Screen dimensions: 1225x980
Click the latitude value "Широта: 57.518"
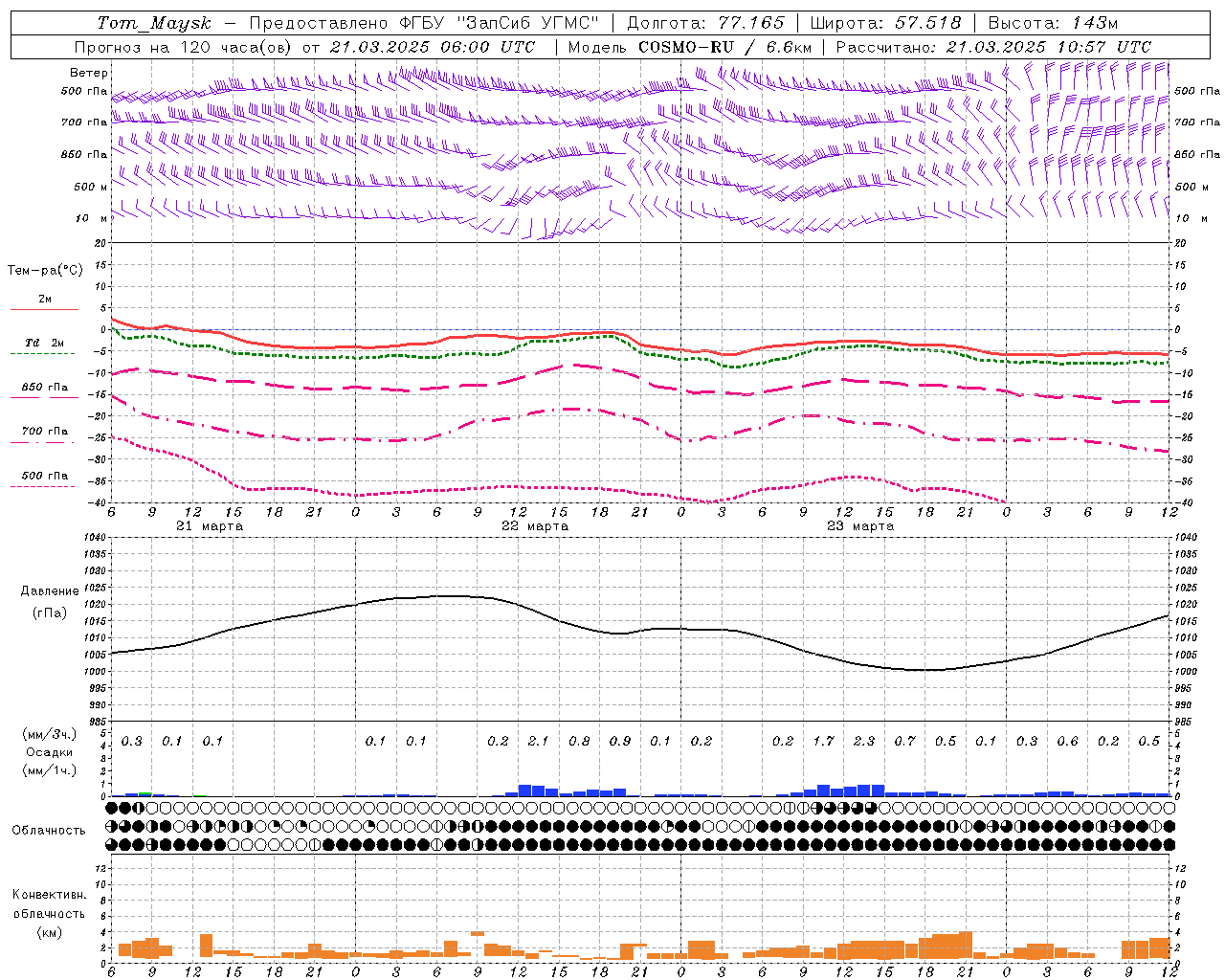tap(885, 23)
